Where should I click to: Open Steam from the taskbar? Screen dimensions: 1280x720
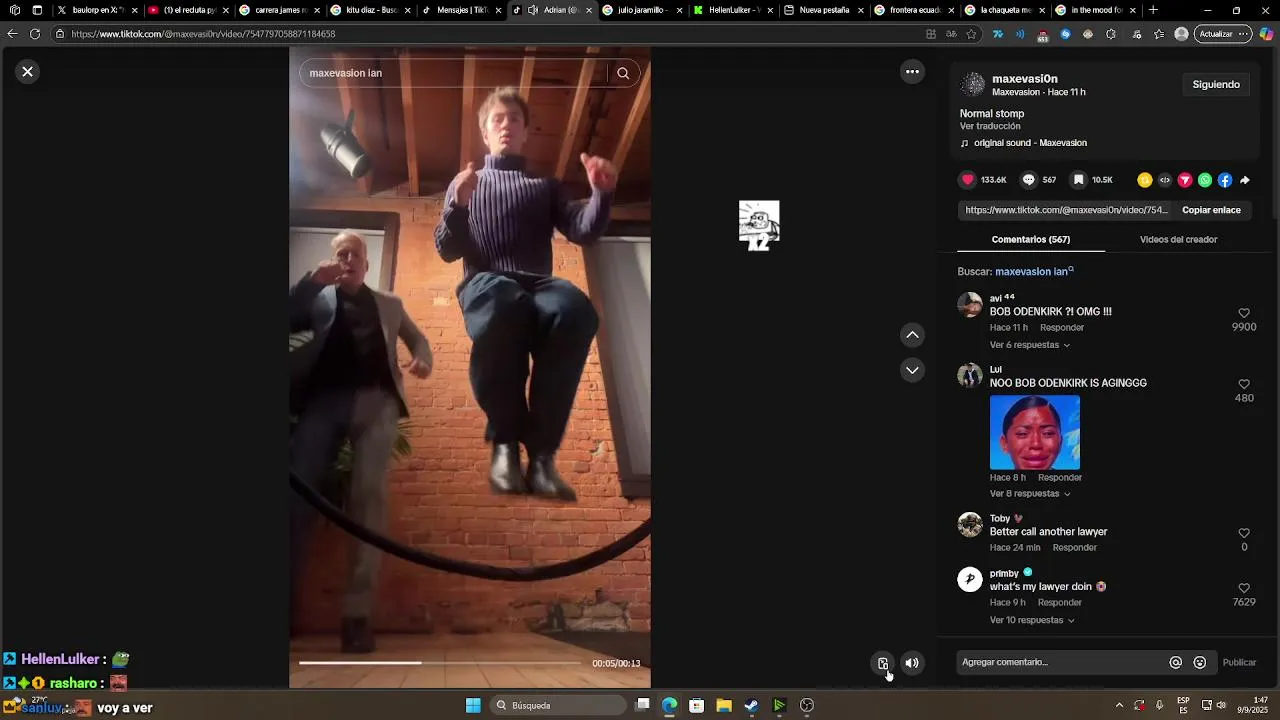coord(751,705)
